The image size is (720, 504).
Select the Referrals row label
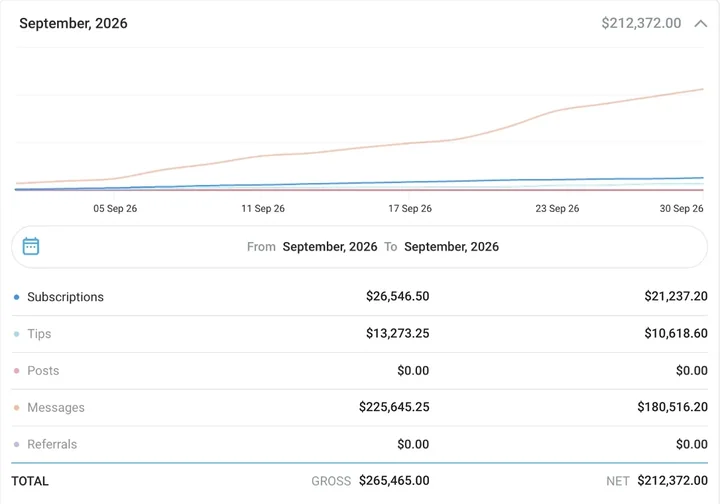(52, 444)
